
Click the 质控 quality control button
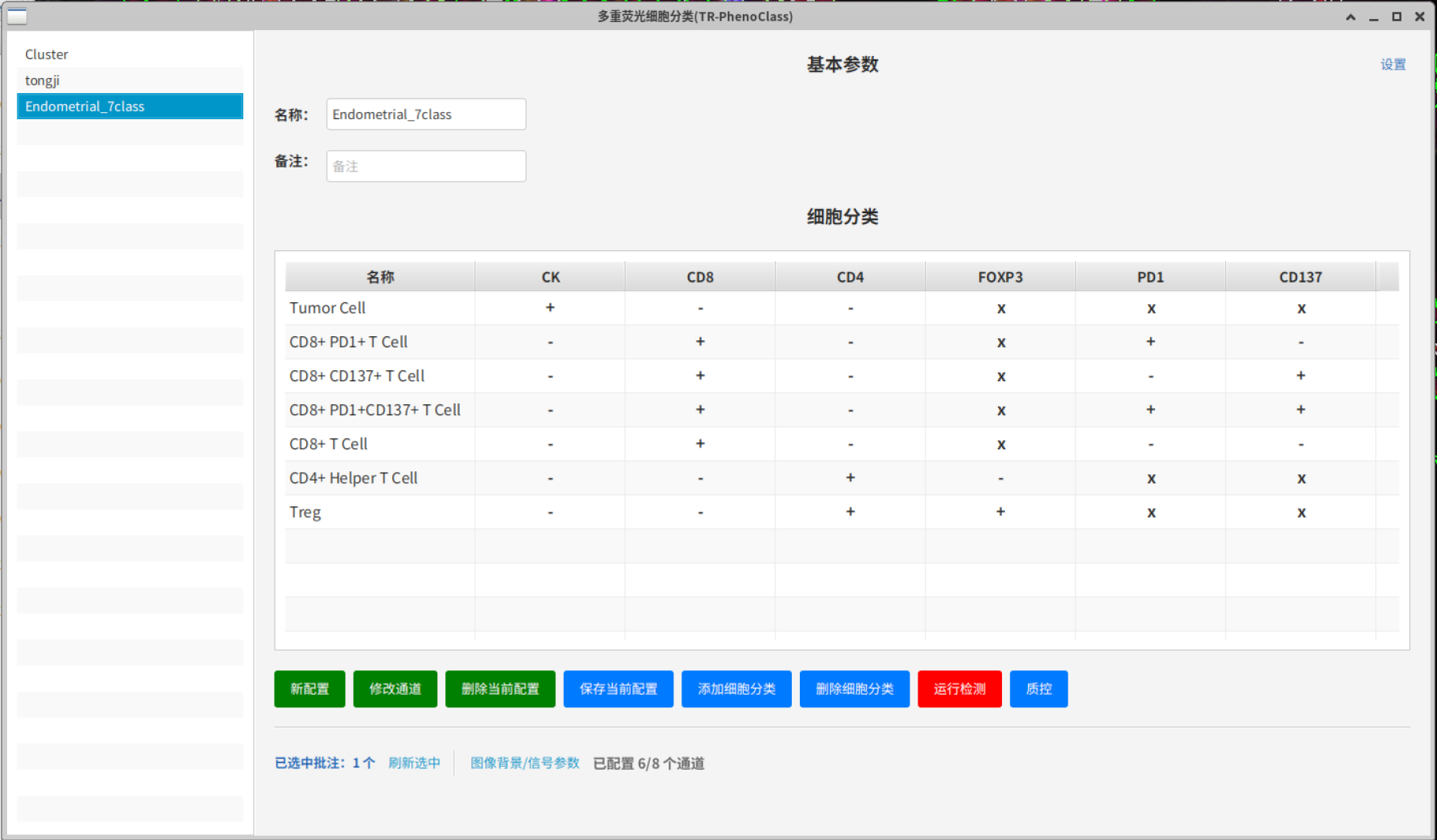(1039, 689)
